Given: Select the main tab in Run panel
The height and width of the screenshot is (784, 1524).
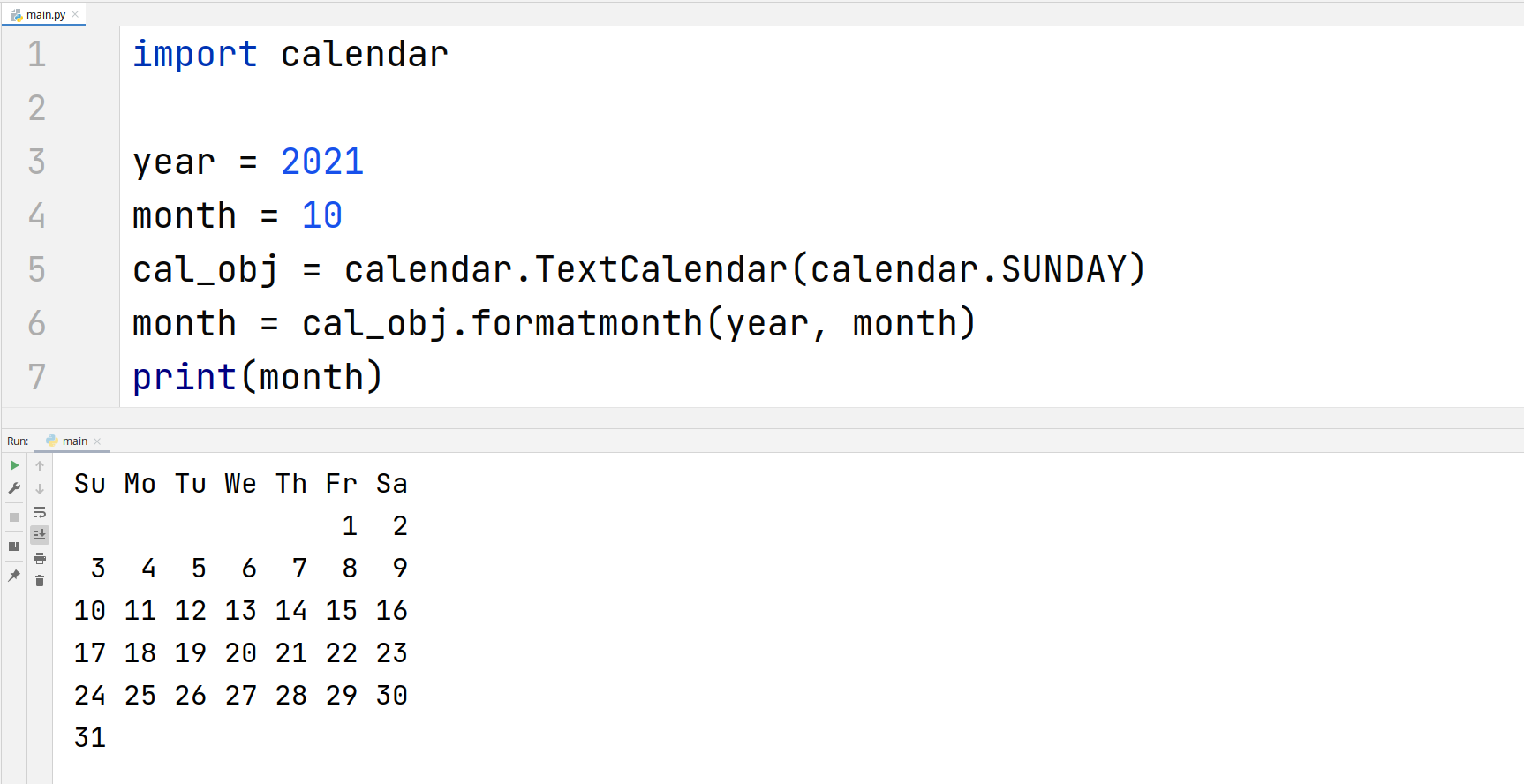Looking at the screenshot, I should click(x=73, y=441).
